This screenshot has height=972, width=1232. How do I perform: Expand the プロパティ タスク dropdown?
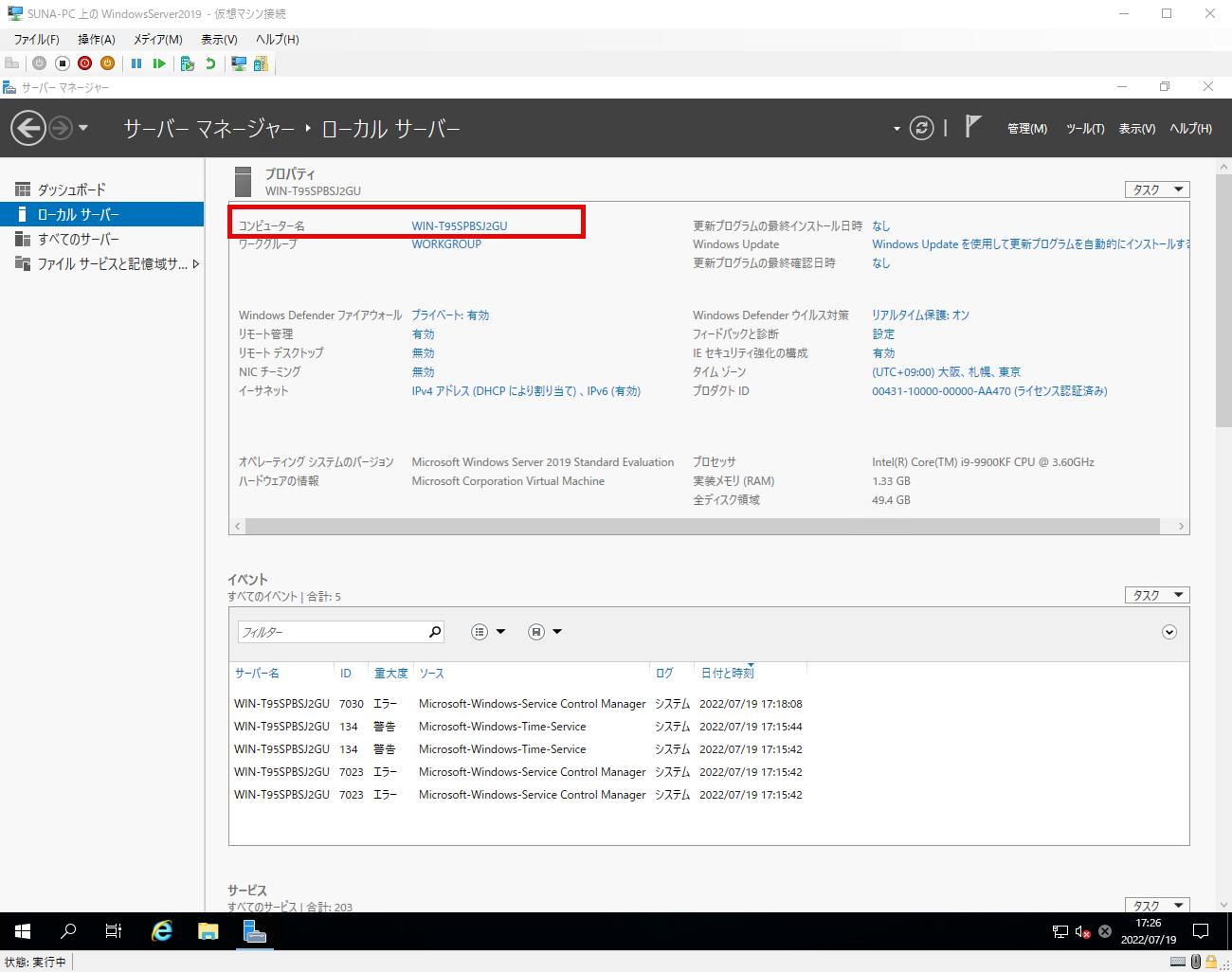(1156, 189)
